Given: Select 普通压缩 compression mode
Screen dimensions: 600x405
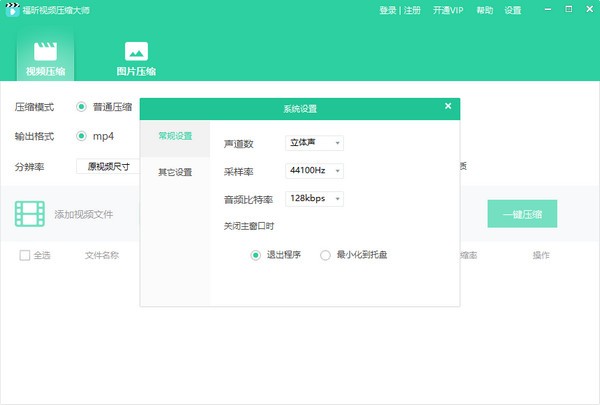Looking at the screenshot, I should tap(81, 106).
